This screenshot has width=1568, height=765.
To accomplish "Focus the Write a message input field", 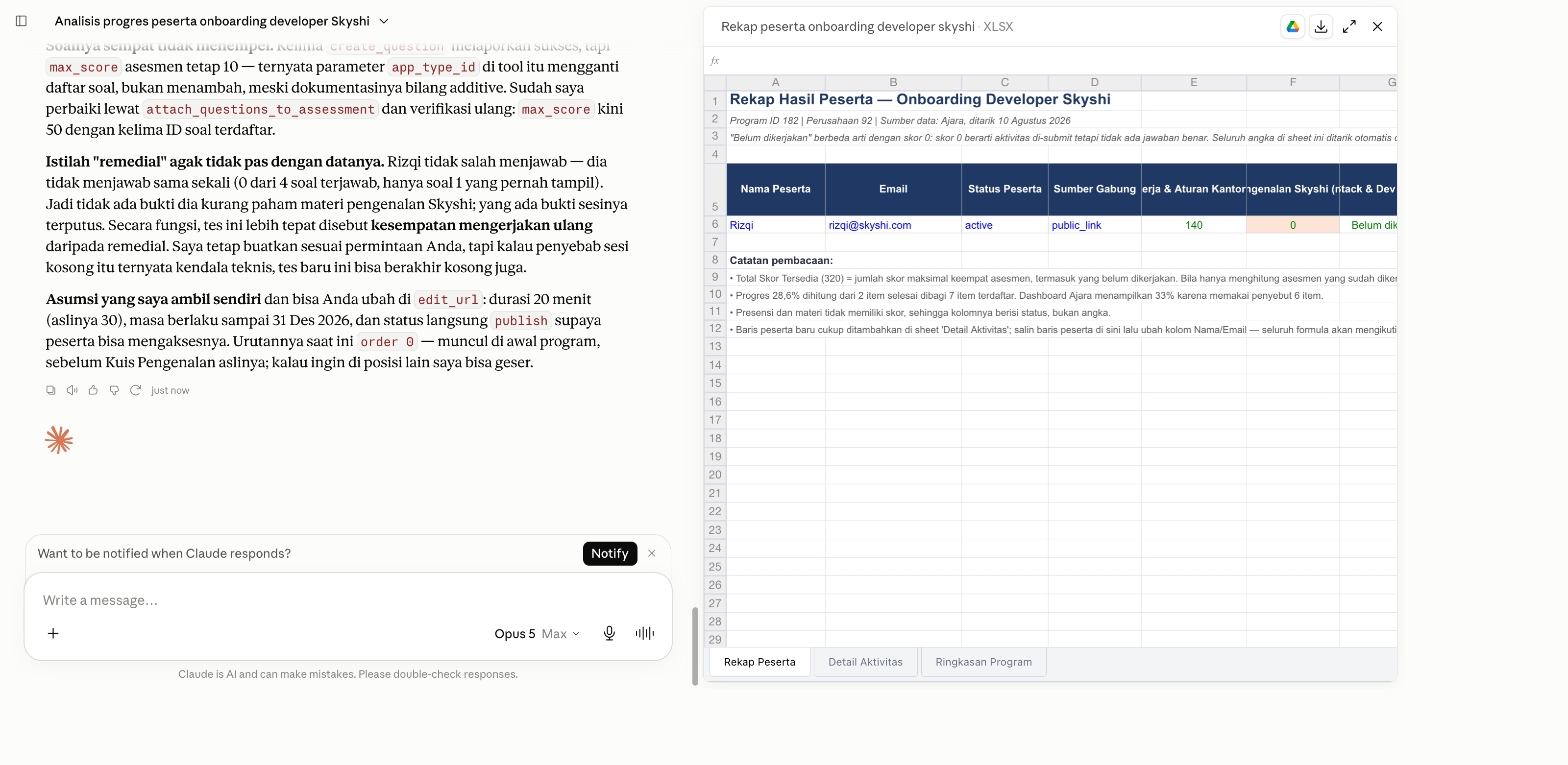I will pos(347,600).
